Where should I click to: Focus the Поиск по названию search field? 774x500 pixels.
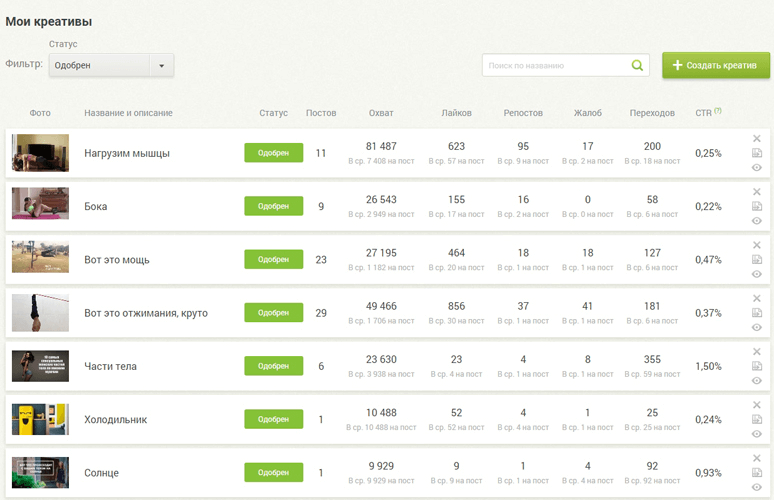point(555,66)
